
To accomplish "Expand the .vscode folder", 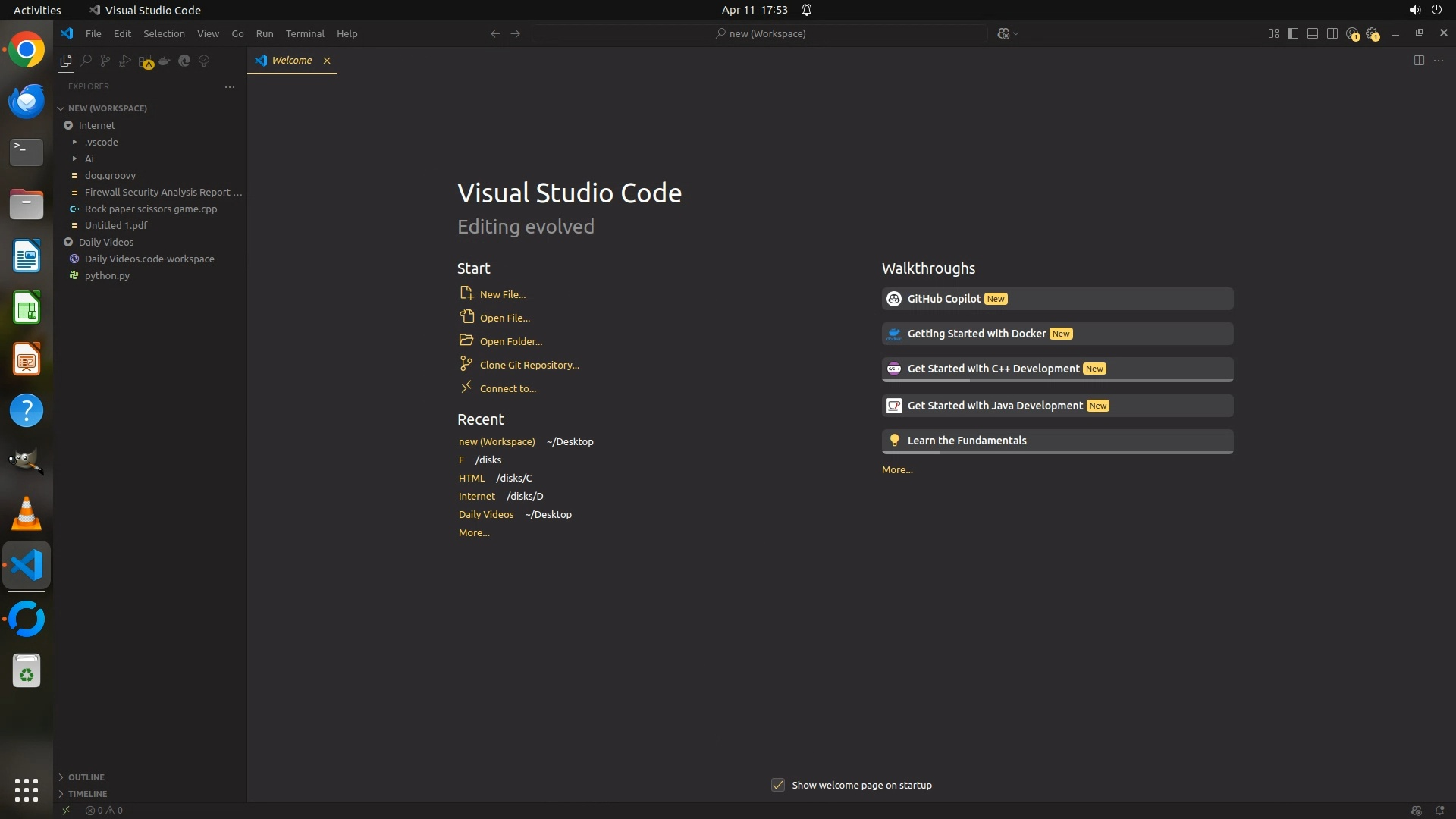I will tap(102, 142).
